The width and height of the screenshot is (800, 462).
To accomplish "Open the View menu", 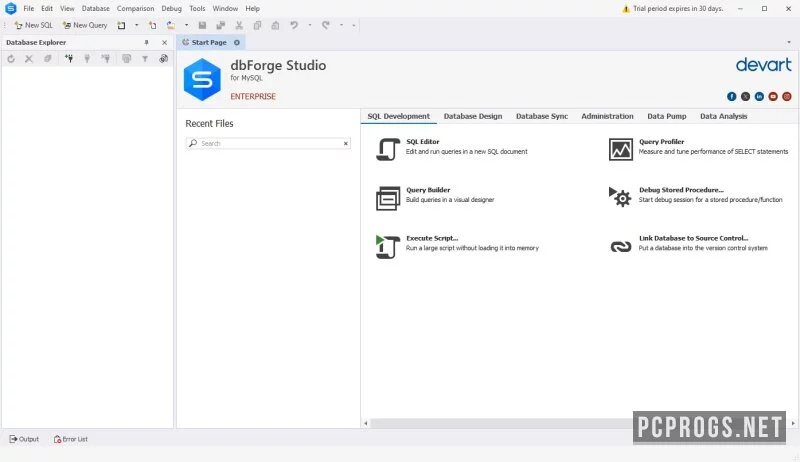I will (x=67, y=9).
